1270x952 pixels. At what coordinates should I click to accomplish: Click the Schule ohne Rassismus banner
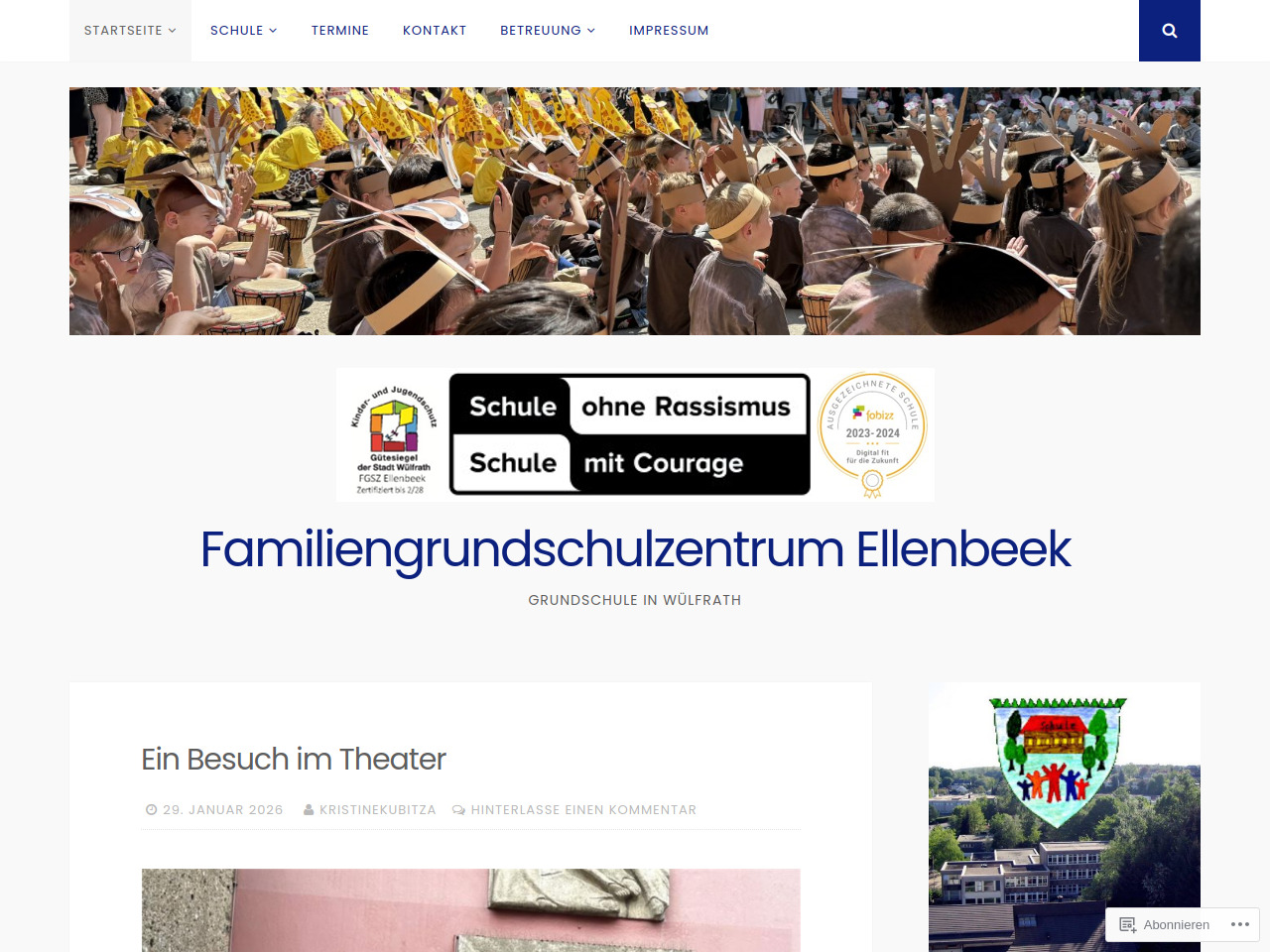pyautogui.click(x=630, y=434)
